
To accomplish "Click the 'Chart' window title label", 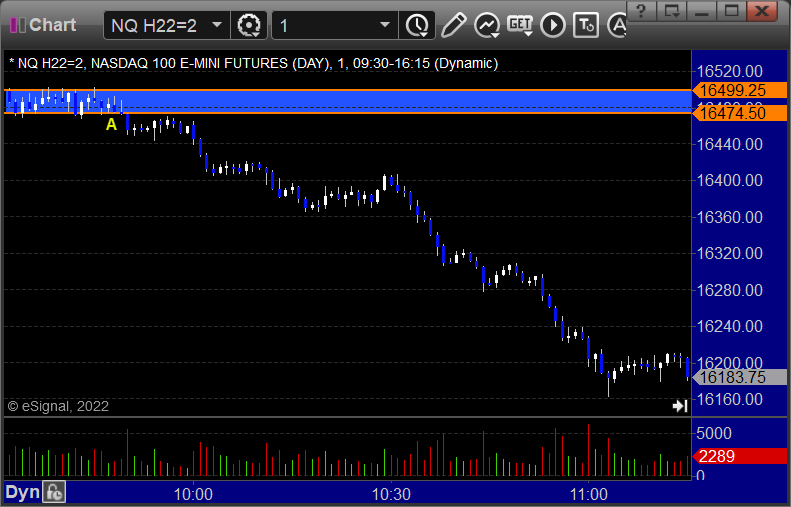I will pyautogui.click(x=52, y=25).
